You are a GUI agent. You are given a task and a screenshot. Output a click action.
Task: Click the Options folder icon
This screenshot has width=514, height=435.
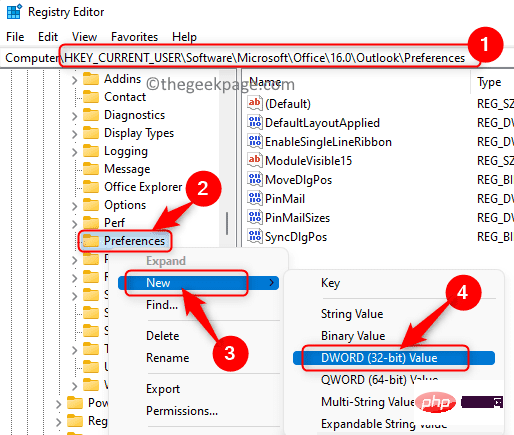click(x=91, y=205)
